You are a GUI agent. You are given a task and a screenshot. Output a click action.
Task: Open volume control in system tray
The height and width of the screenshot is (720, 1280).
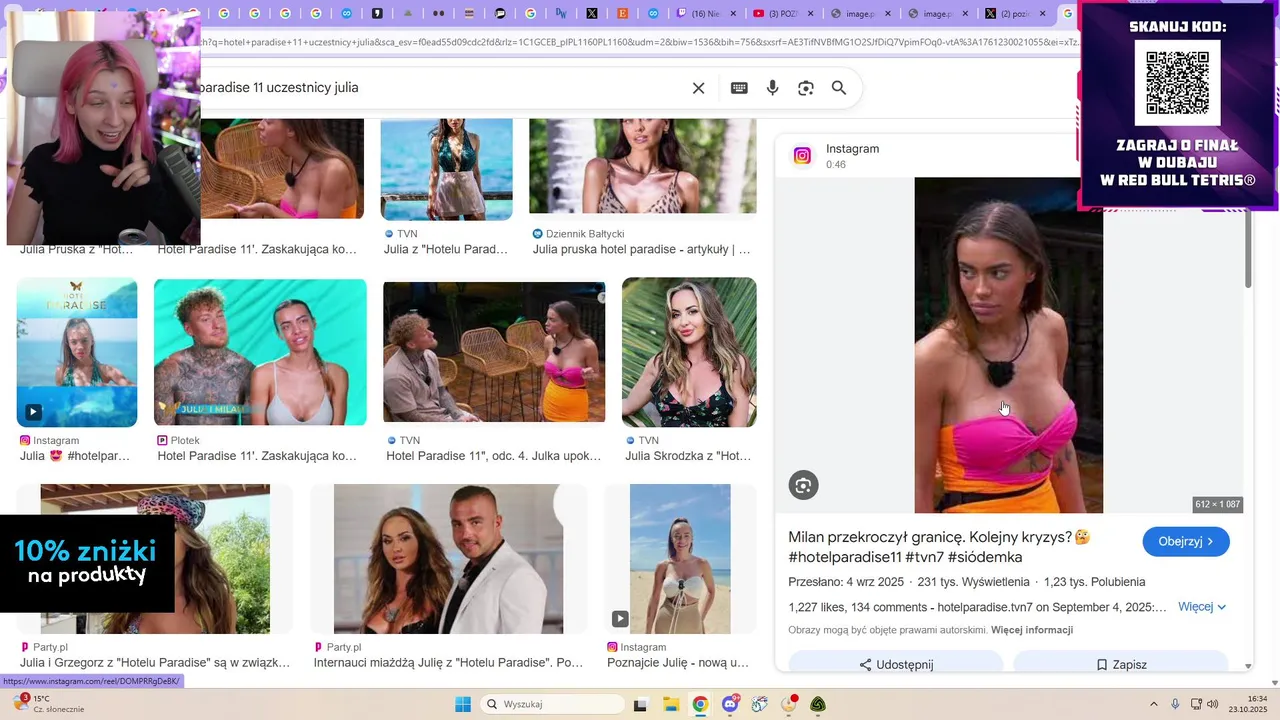pos(1212,704)
